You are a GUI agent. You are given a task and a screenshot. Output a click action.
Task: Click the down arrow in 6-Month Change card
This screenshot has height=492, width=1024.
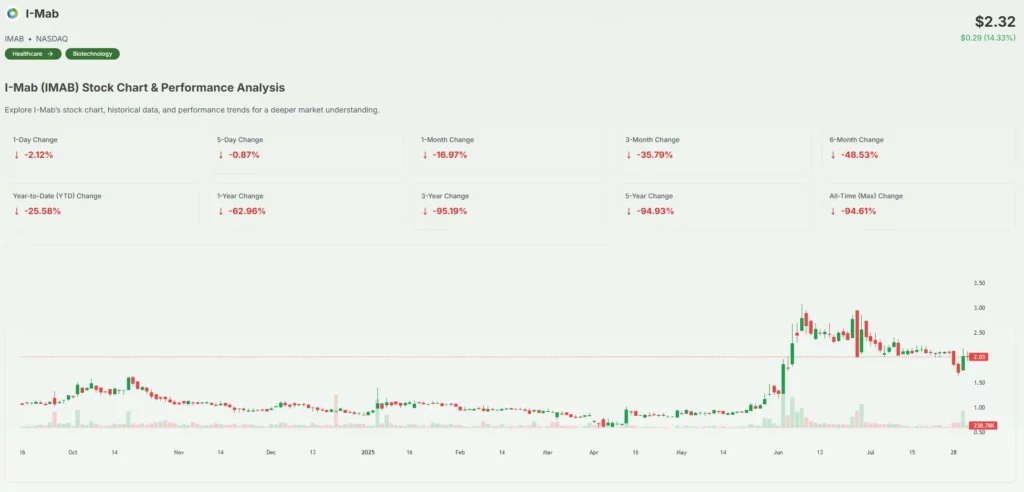pos(833,155)
